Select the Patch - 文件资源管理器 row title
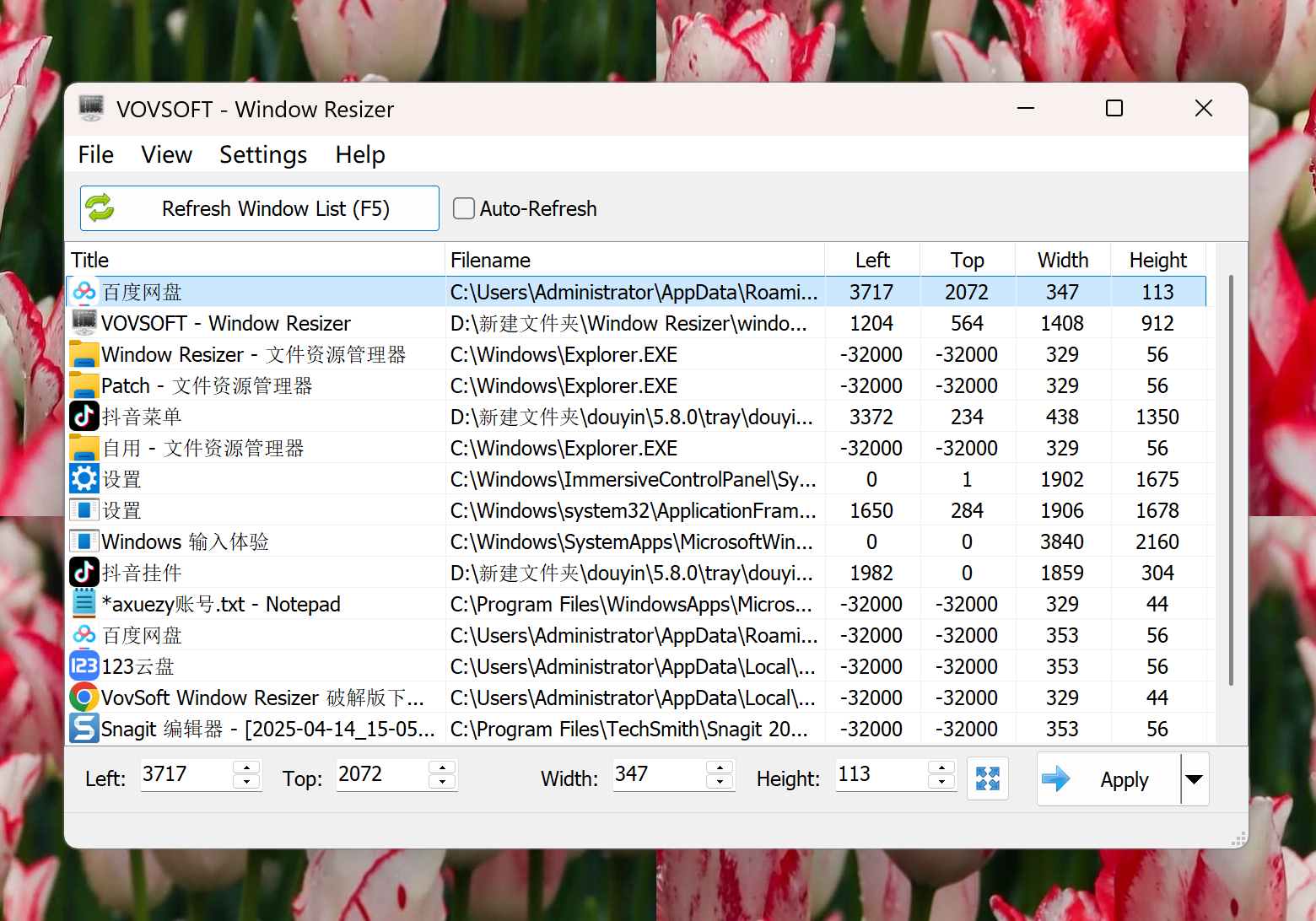1316x921 pixels. 207,385
